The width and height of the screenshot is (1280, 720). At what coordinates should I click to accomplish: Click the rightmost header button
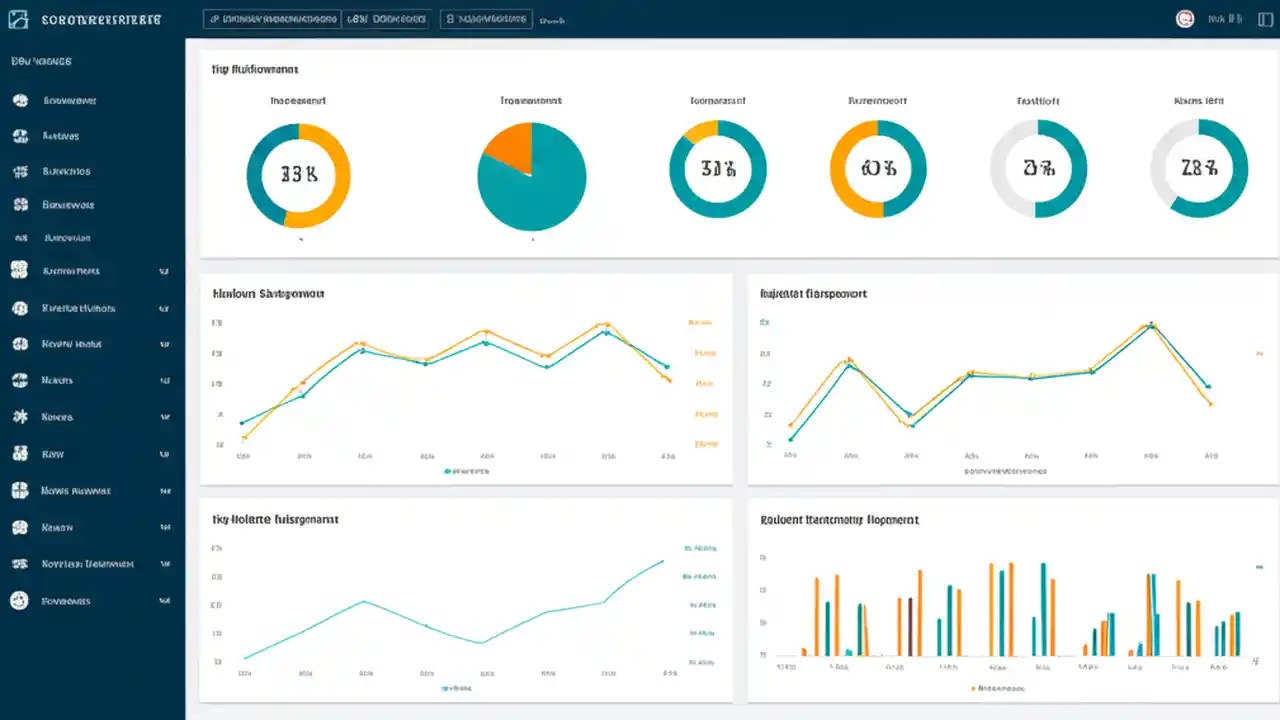pyautogui.click(x=485, y=18)
